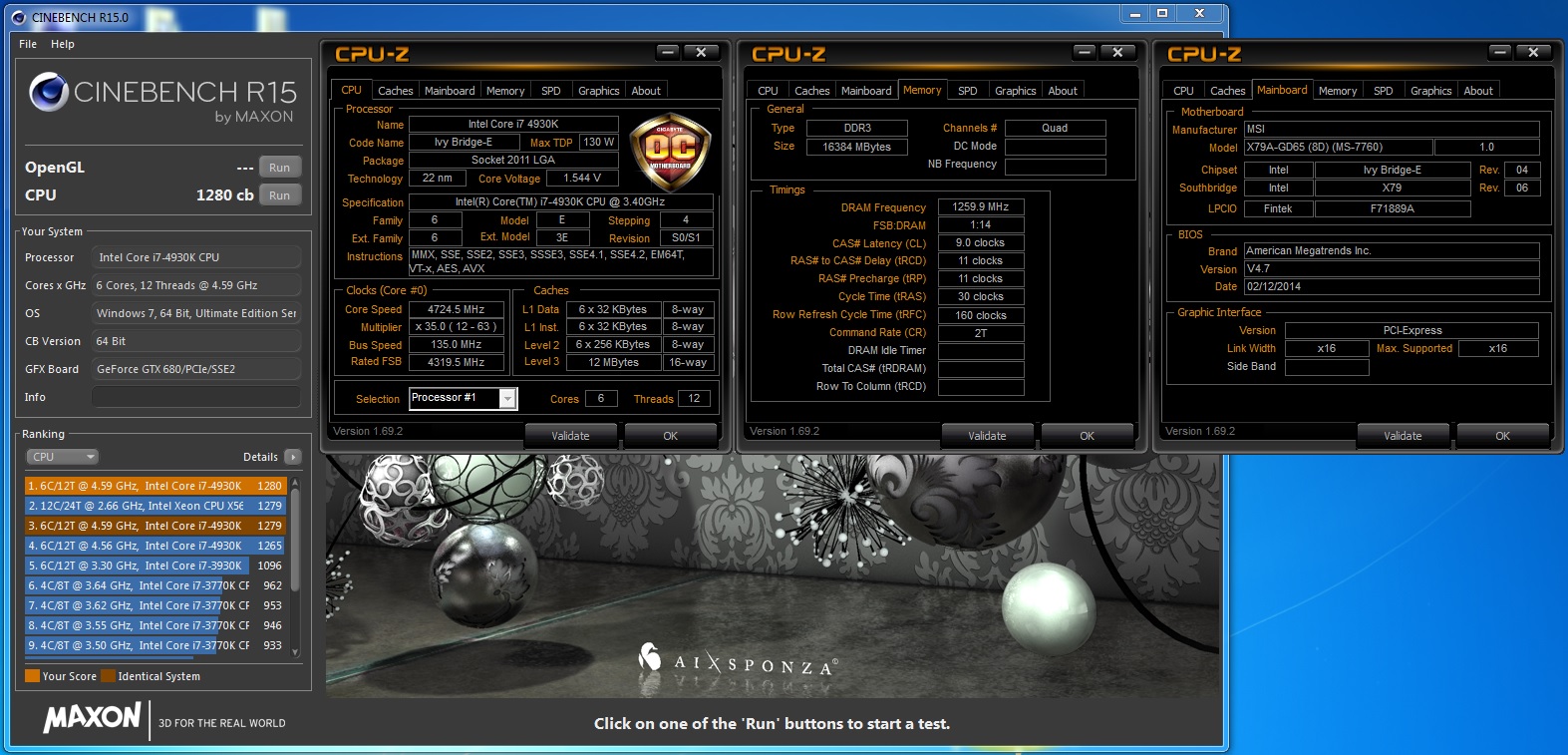
Task: Switch to Memory tab in first CPU-Z window
Action: [x=505, y=91]
